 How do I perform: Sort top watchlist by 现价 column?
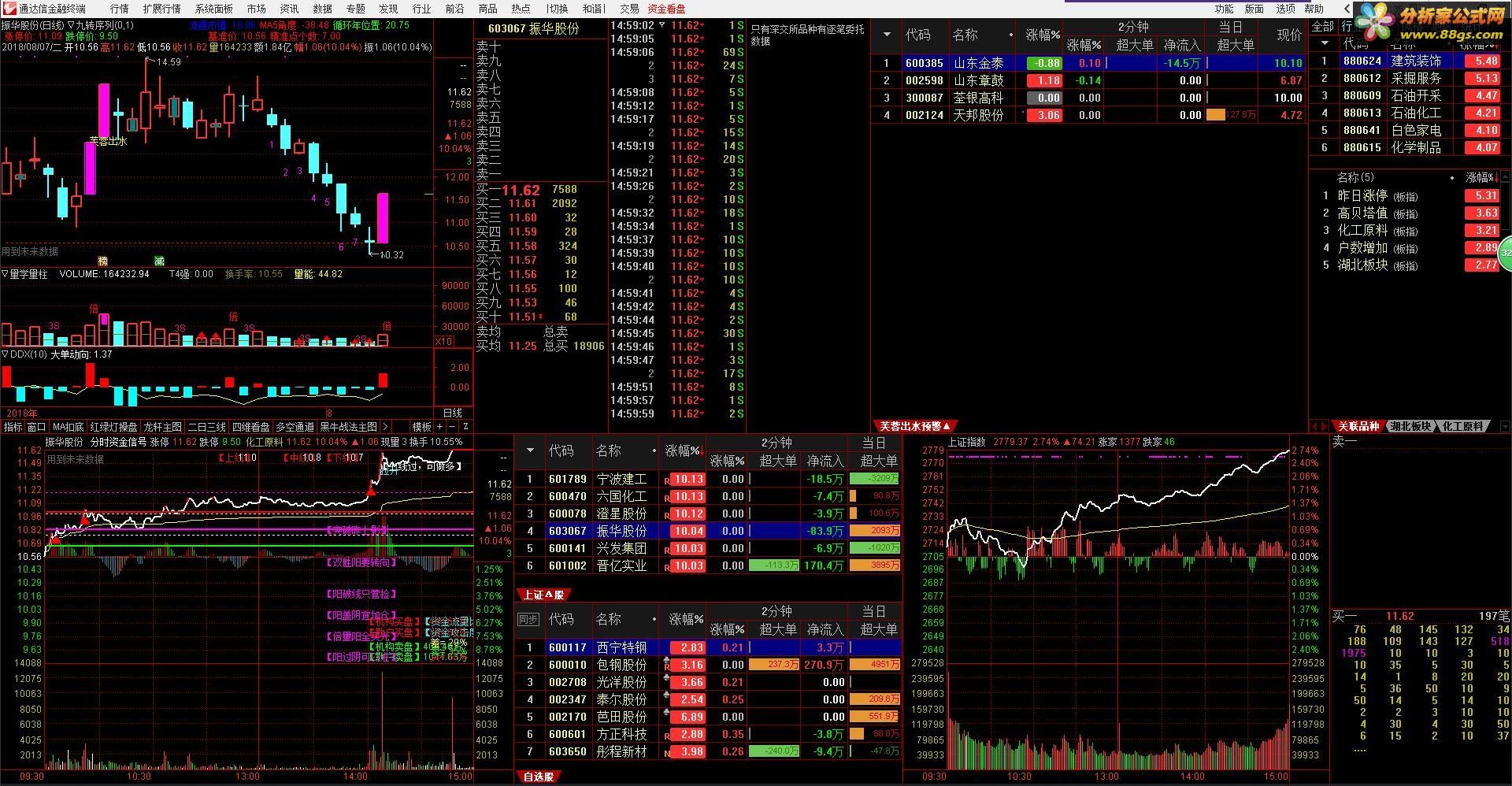pyautogui.click(x=1289, y=35)
